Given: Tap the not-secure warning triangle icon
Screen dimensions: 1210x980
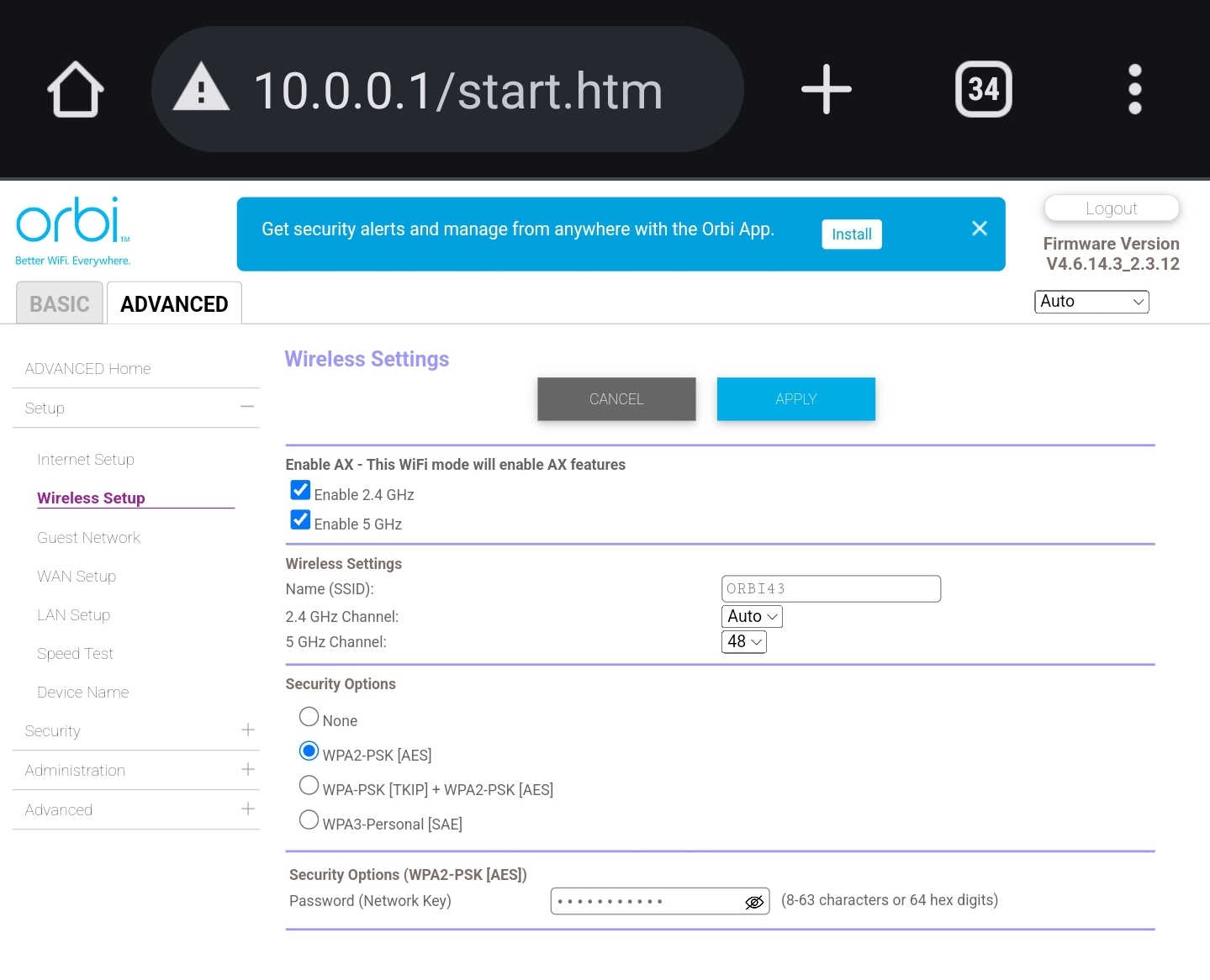Looking at the screenshot, I should click(x=201, y=89).
